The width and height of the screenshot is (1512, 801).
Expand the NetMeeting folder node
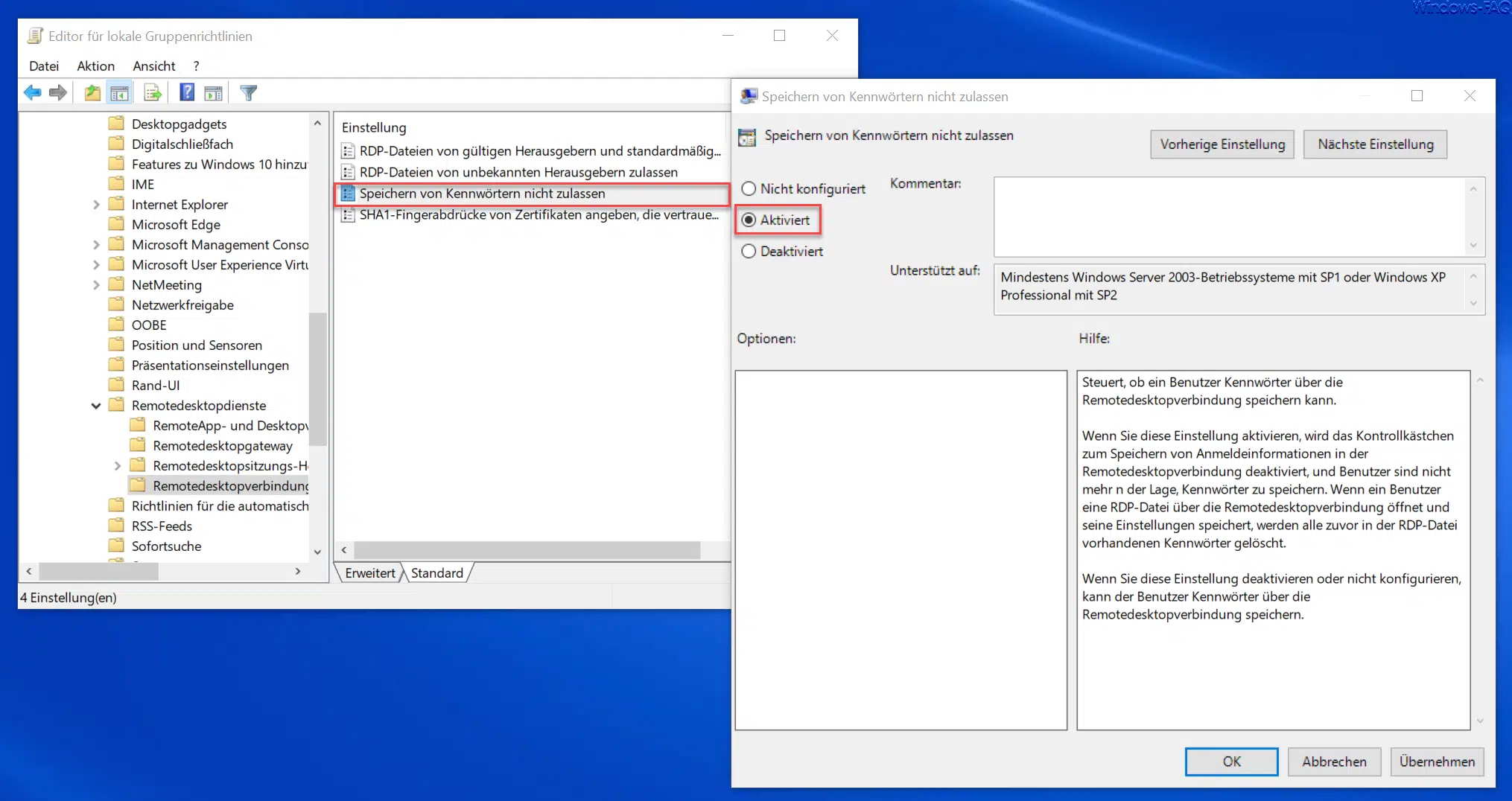click(x=96, y=285)
